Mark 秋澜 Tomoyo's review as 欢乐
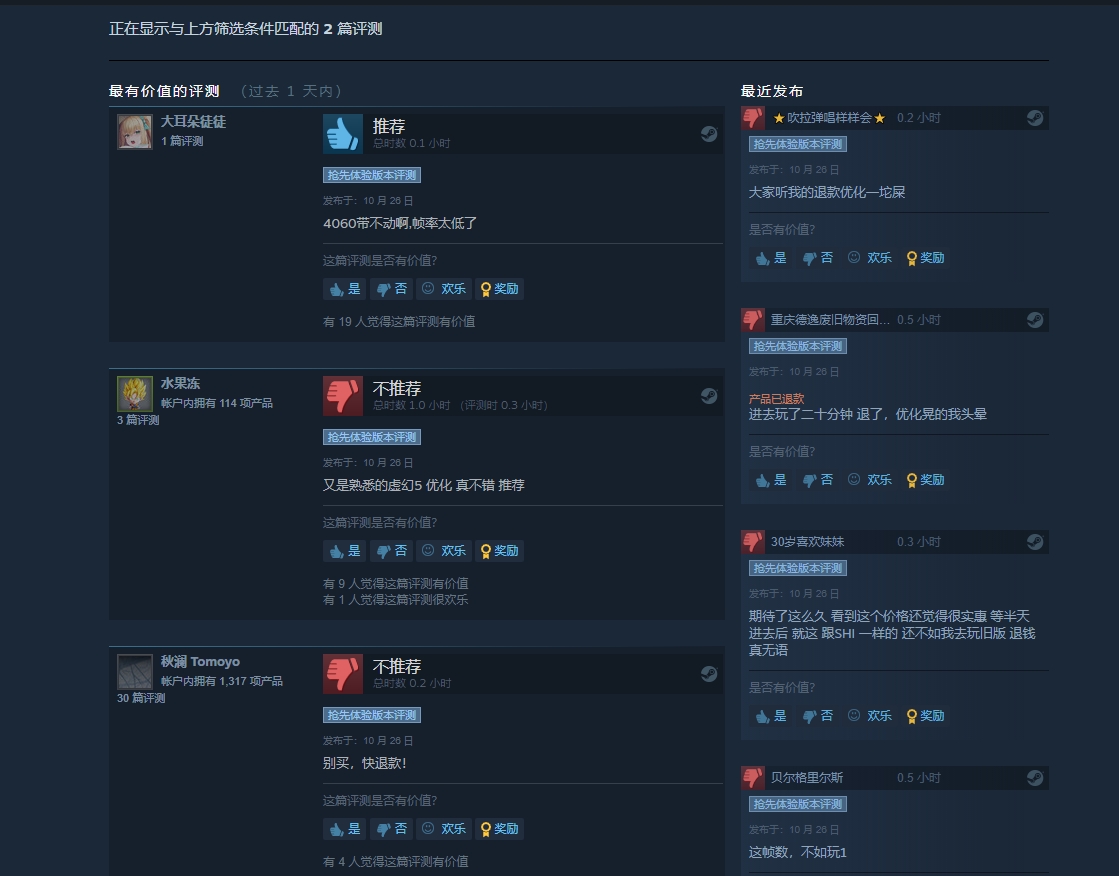Screen dimensions: 1119x876 [x=444, y=828]
